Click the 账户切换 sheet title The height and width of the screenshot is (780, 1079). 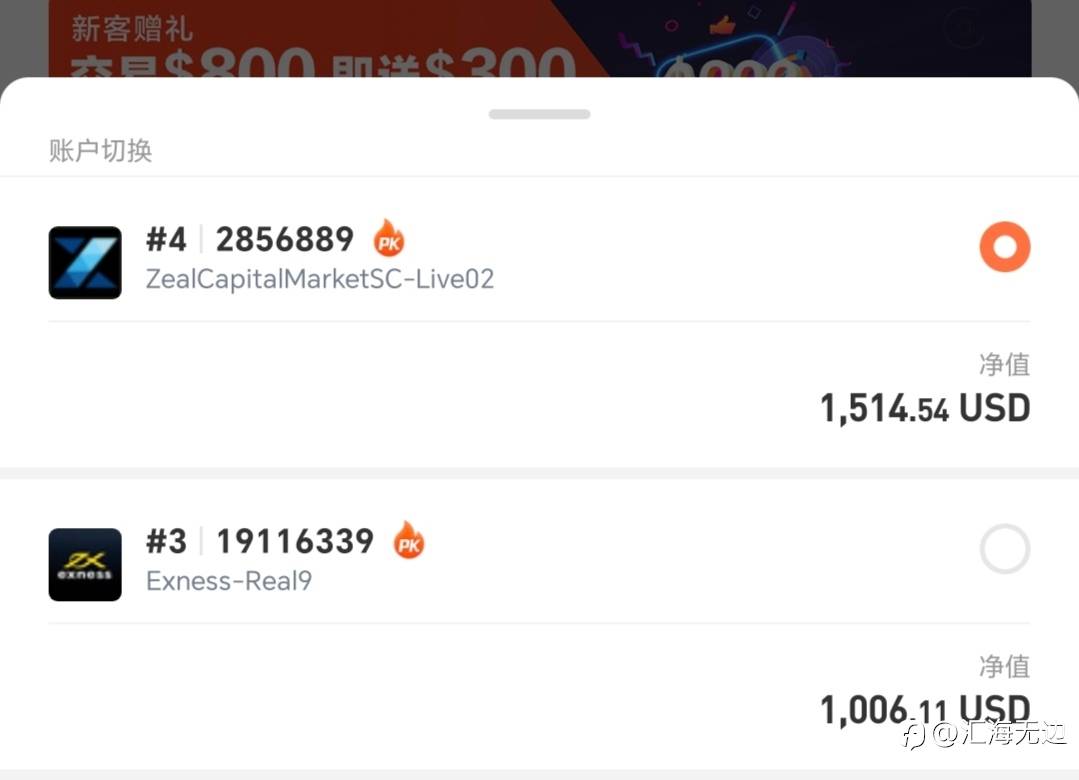(100, 151)
